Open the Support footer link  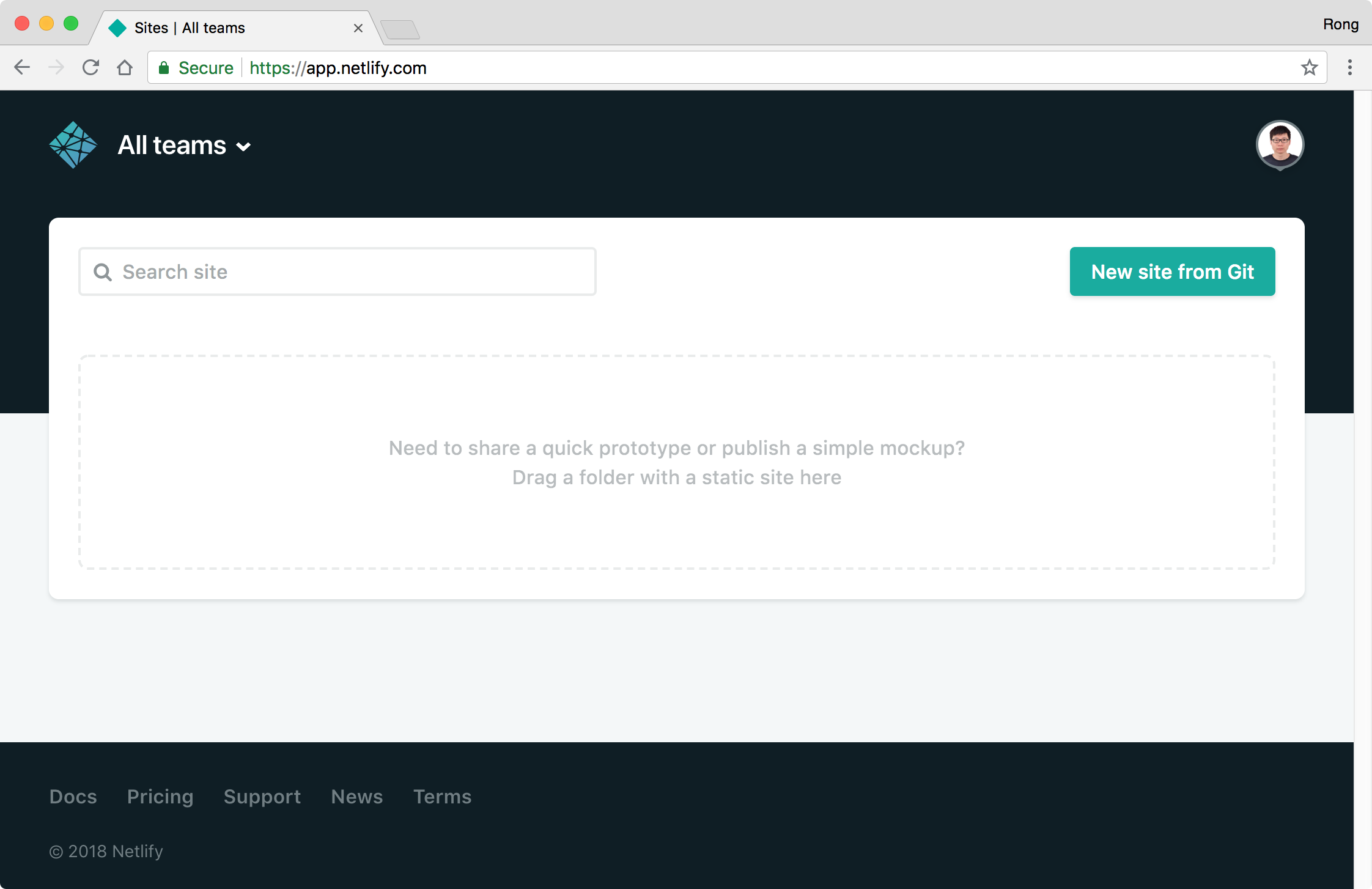[x=262, y=797]
